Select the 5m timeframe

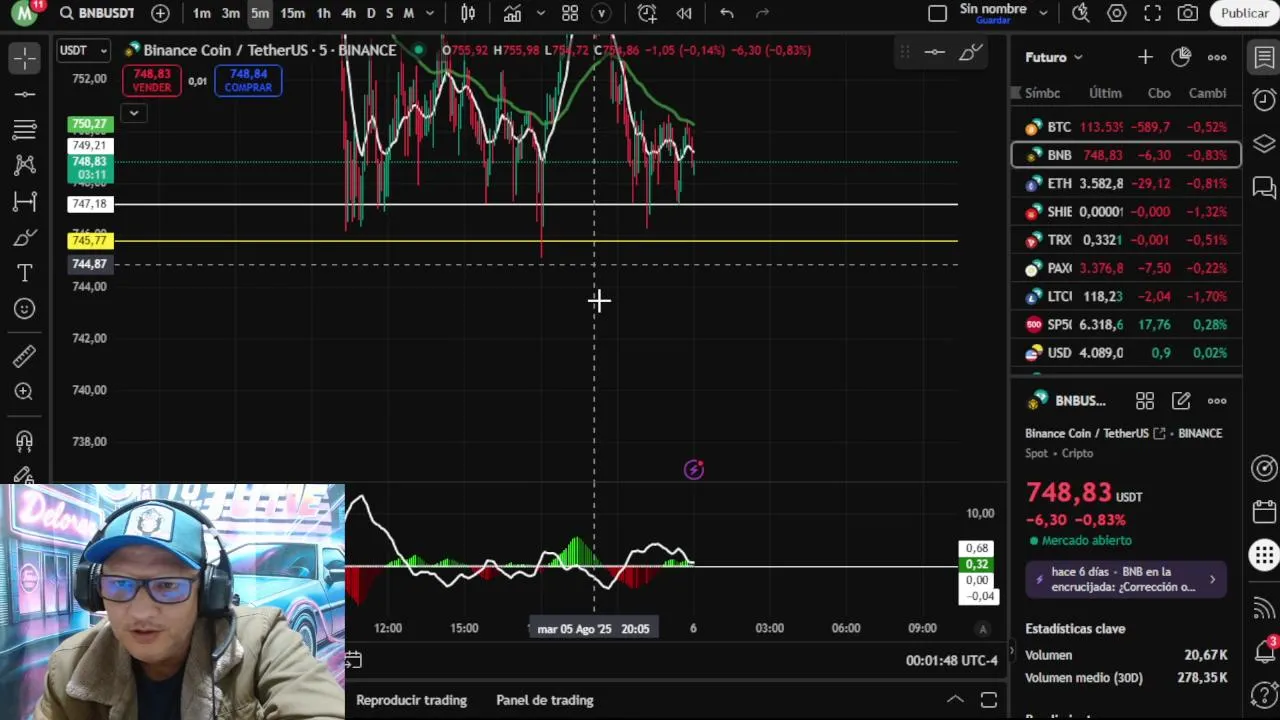click(x=260, y=13)
